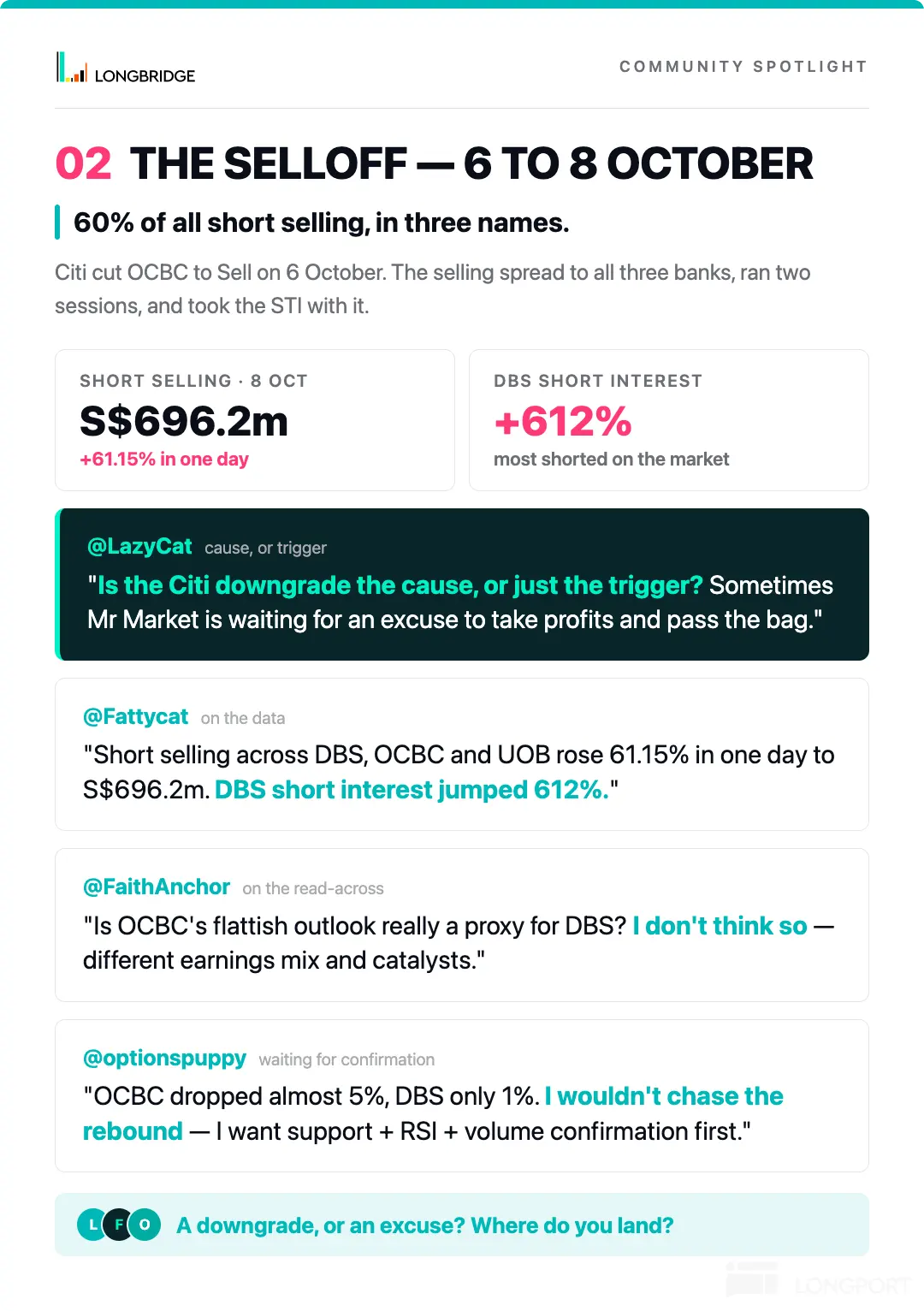Viewport: 924px width, 1311px height.
Task: Click 'I don't think so' highlighted text
Action: pyautogui.click(x=720, y=926)
